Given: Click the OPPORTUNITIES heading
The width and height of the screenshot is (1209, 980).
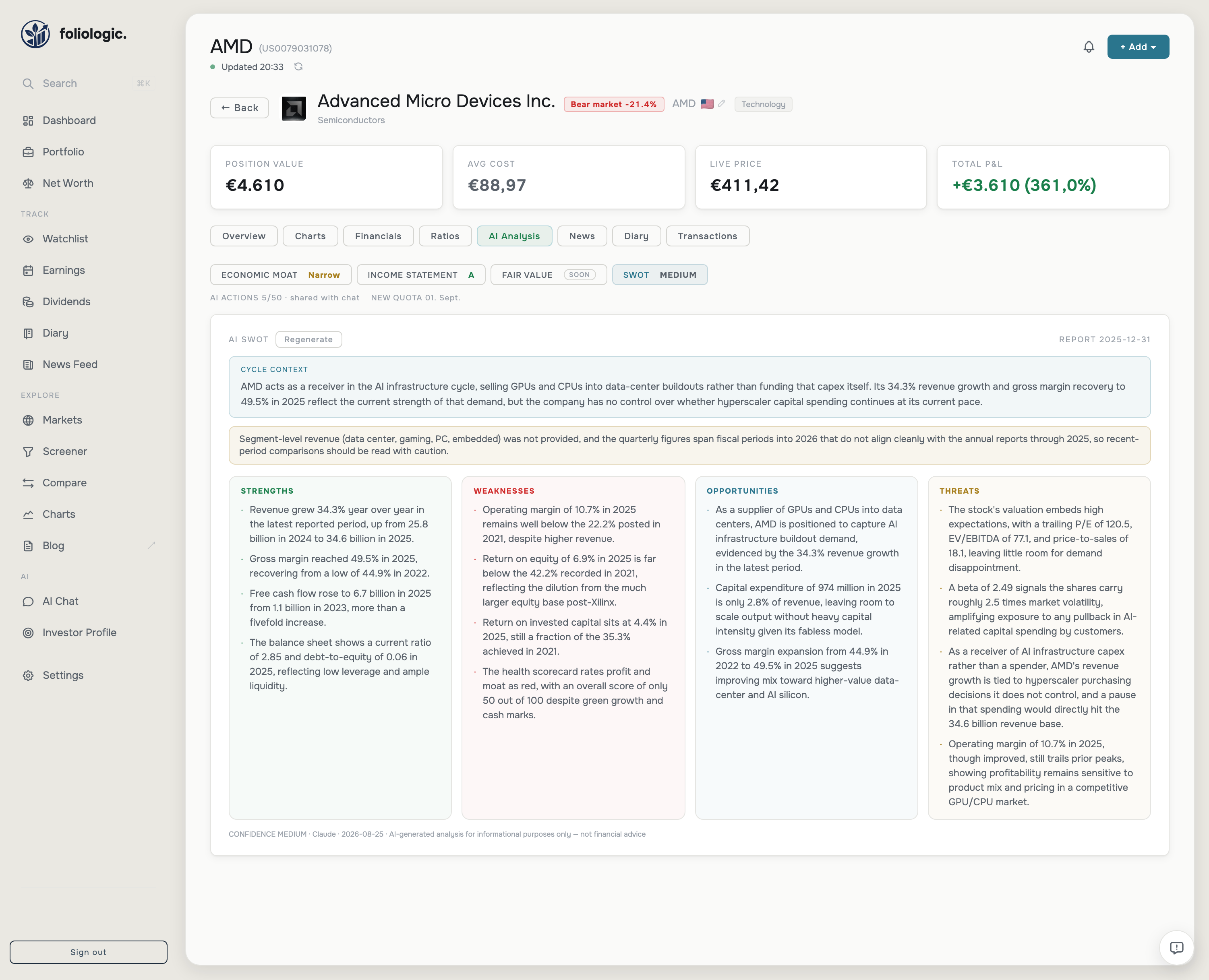Looking at the screenshot, I should [x=742, y=491].
